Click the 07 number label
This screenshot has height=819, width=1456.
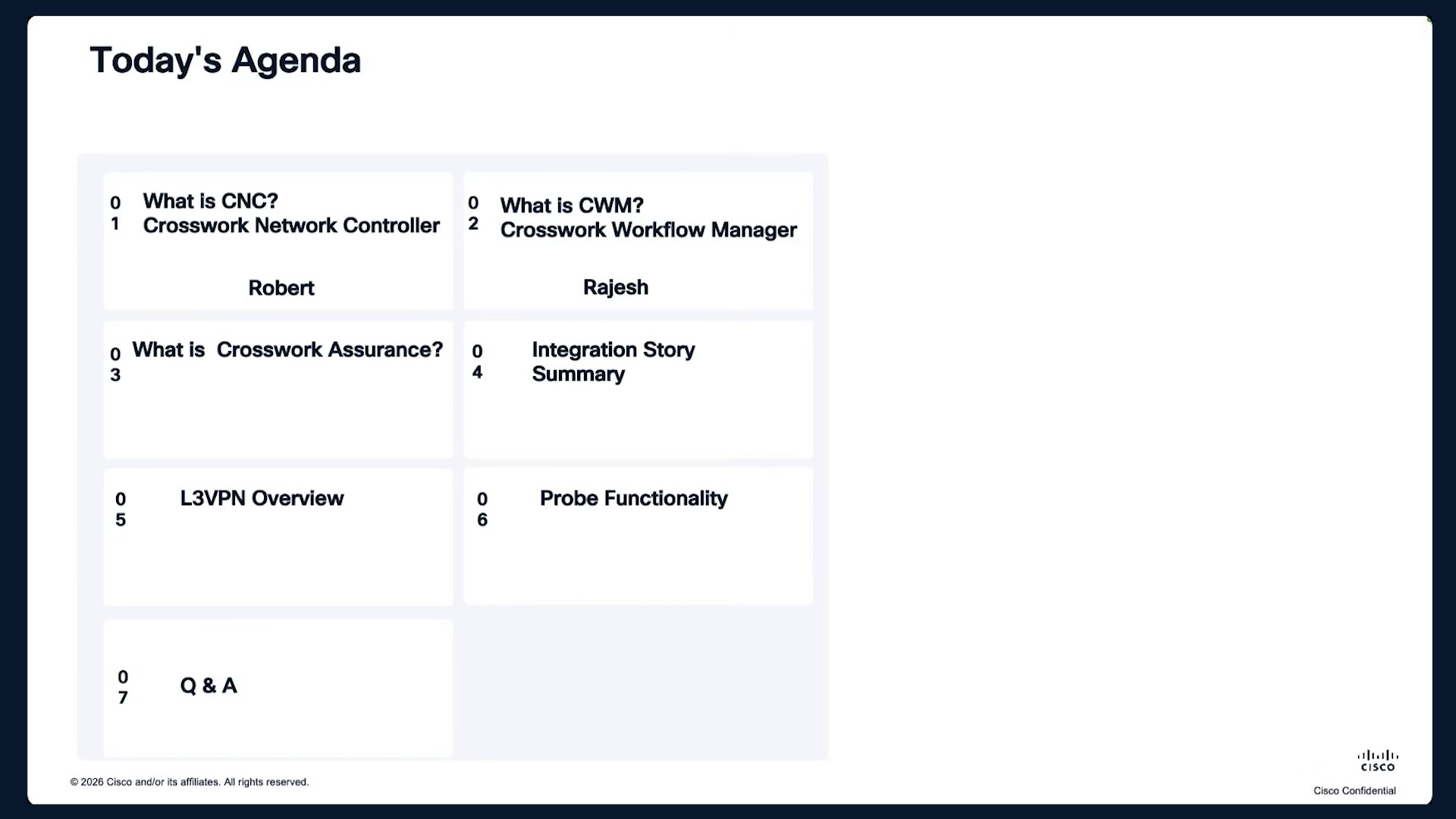tap(123, 687)
